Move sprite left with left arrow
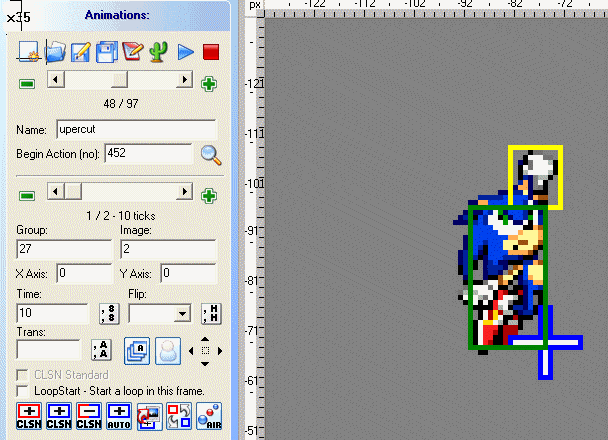 [x=191, y=351]
